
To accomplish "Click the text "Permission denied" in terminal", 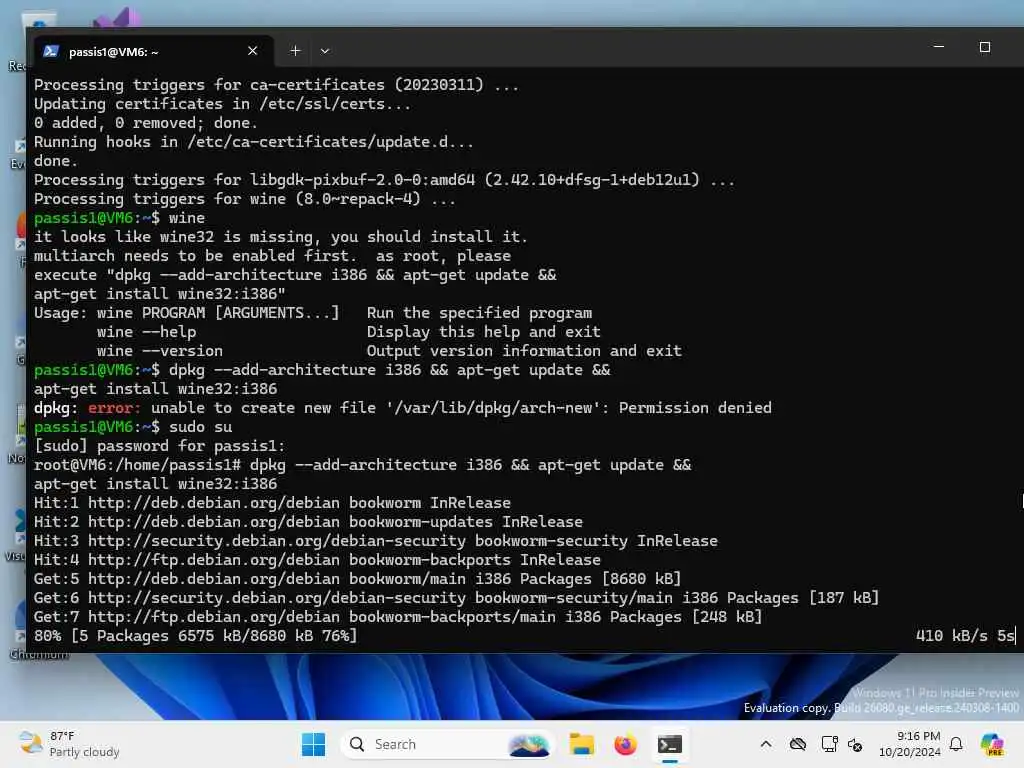I will (x=695, y=408).
